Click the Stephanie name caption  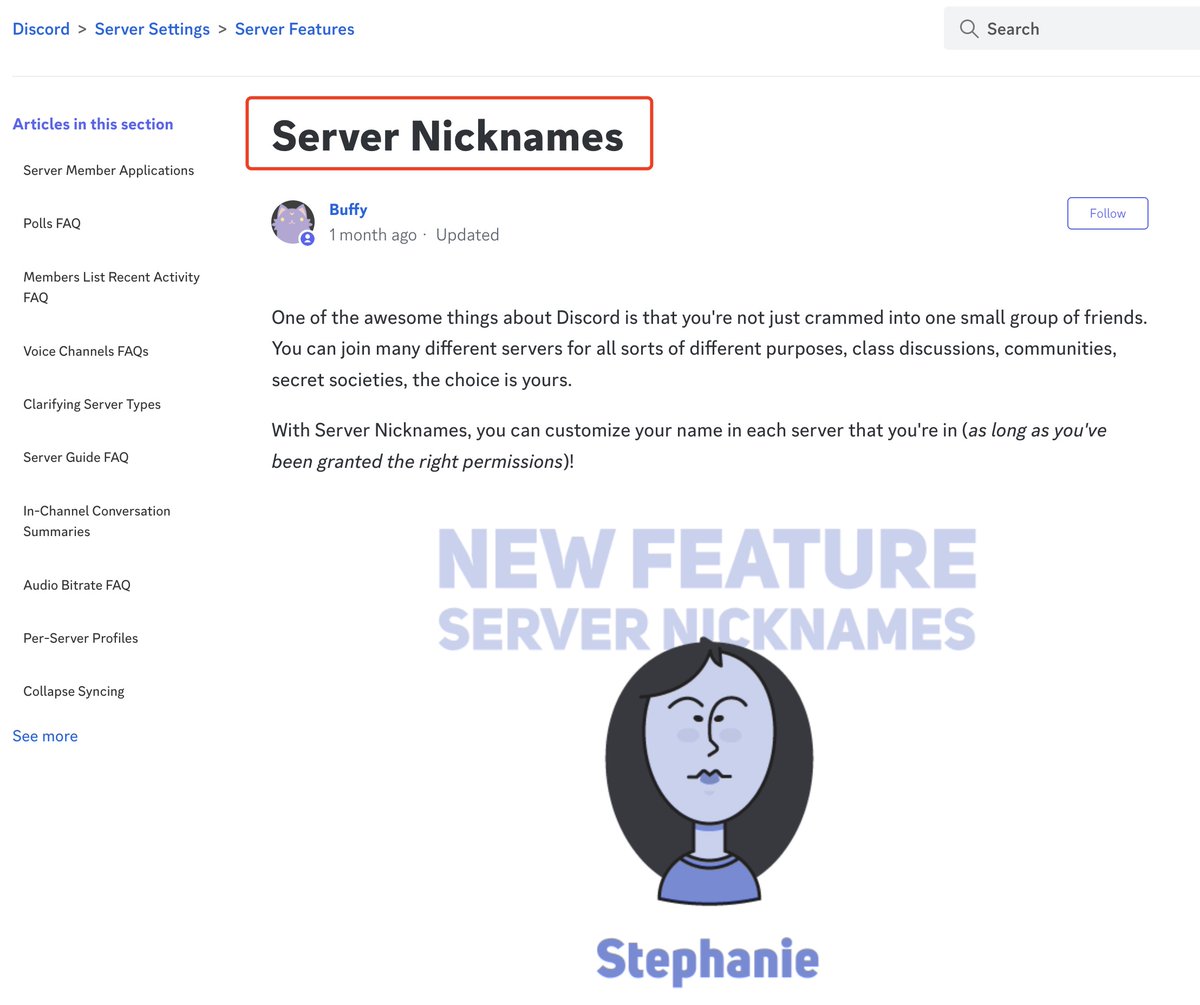(x=708, y=959)
